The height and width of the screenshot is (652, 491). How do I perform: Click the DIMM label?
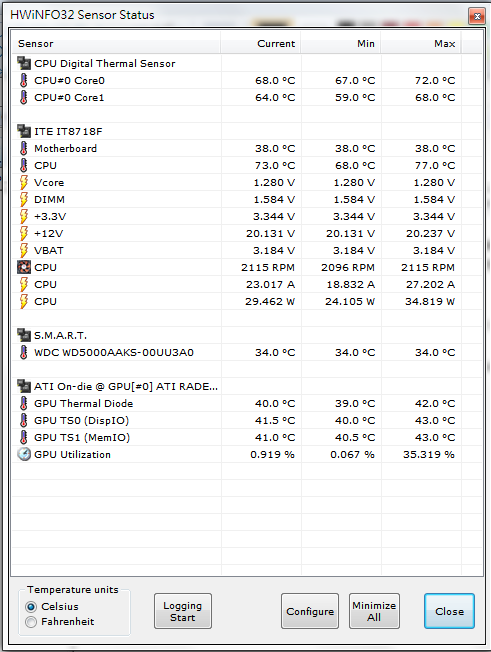pyautogui.click(x=49, y=200)
